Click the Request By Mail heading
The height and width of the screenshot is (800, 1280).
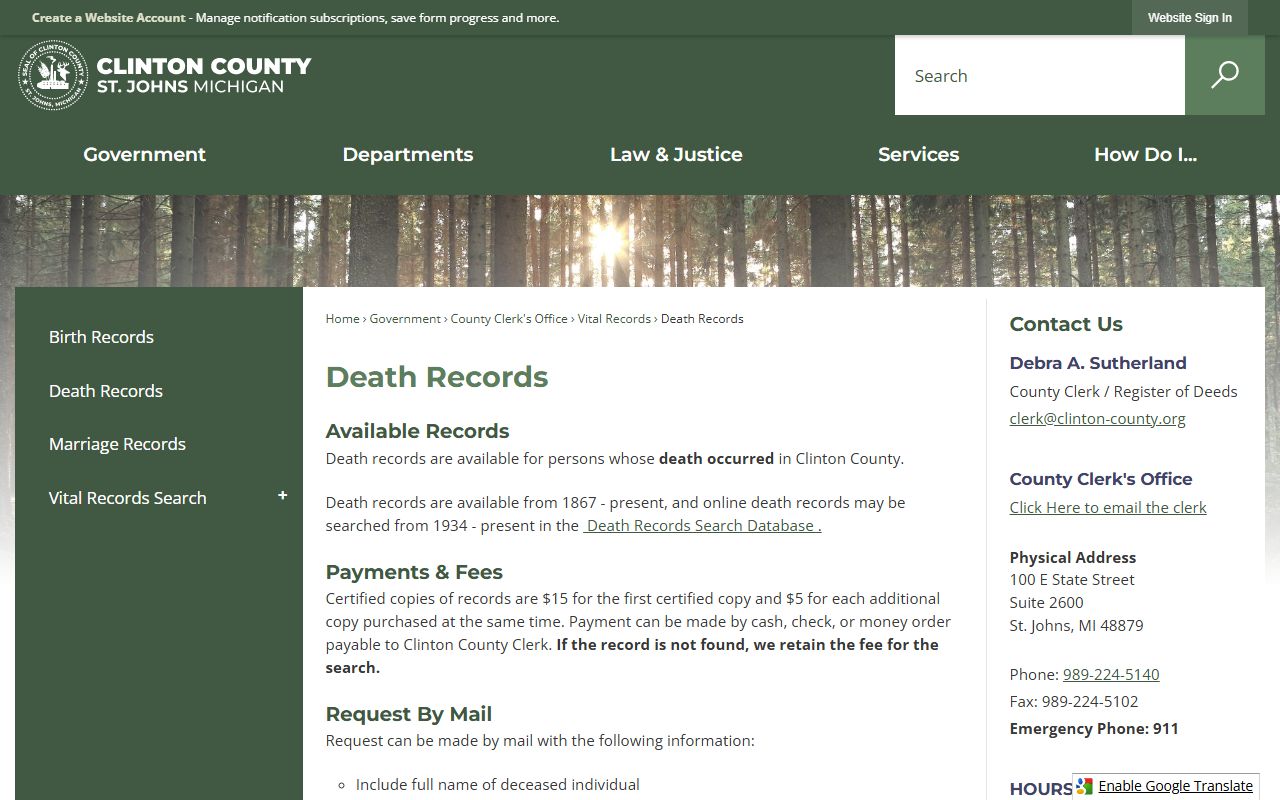coord(409,714)
